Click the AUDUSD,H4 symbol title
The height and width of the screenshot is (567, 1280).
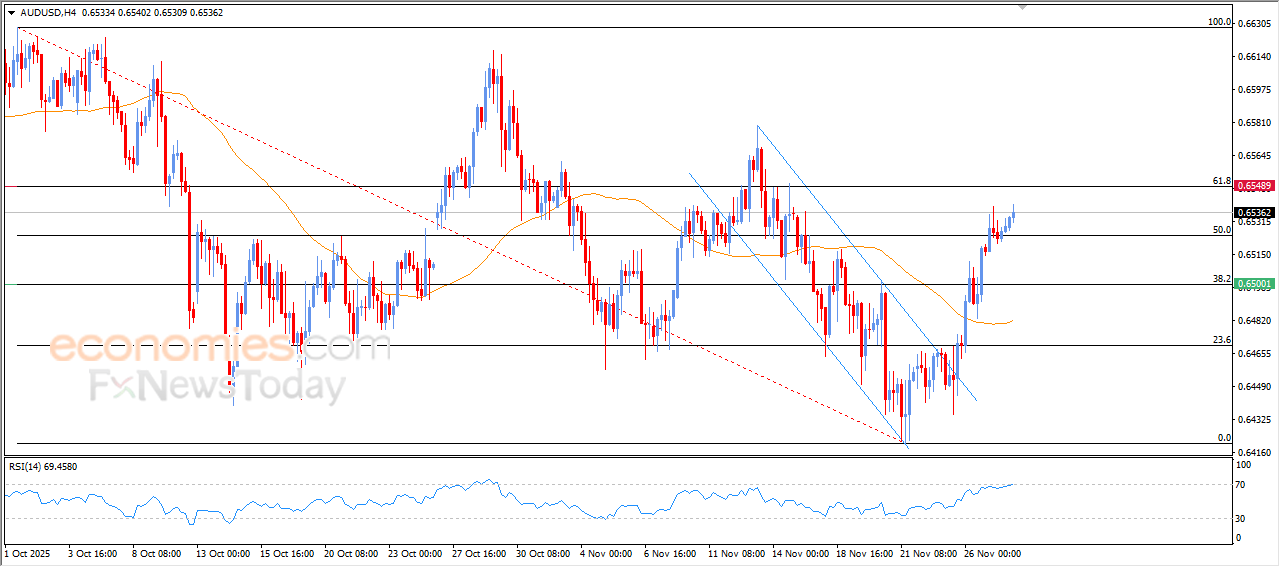click(46, 12)
